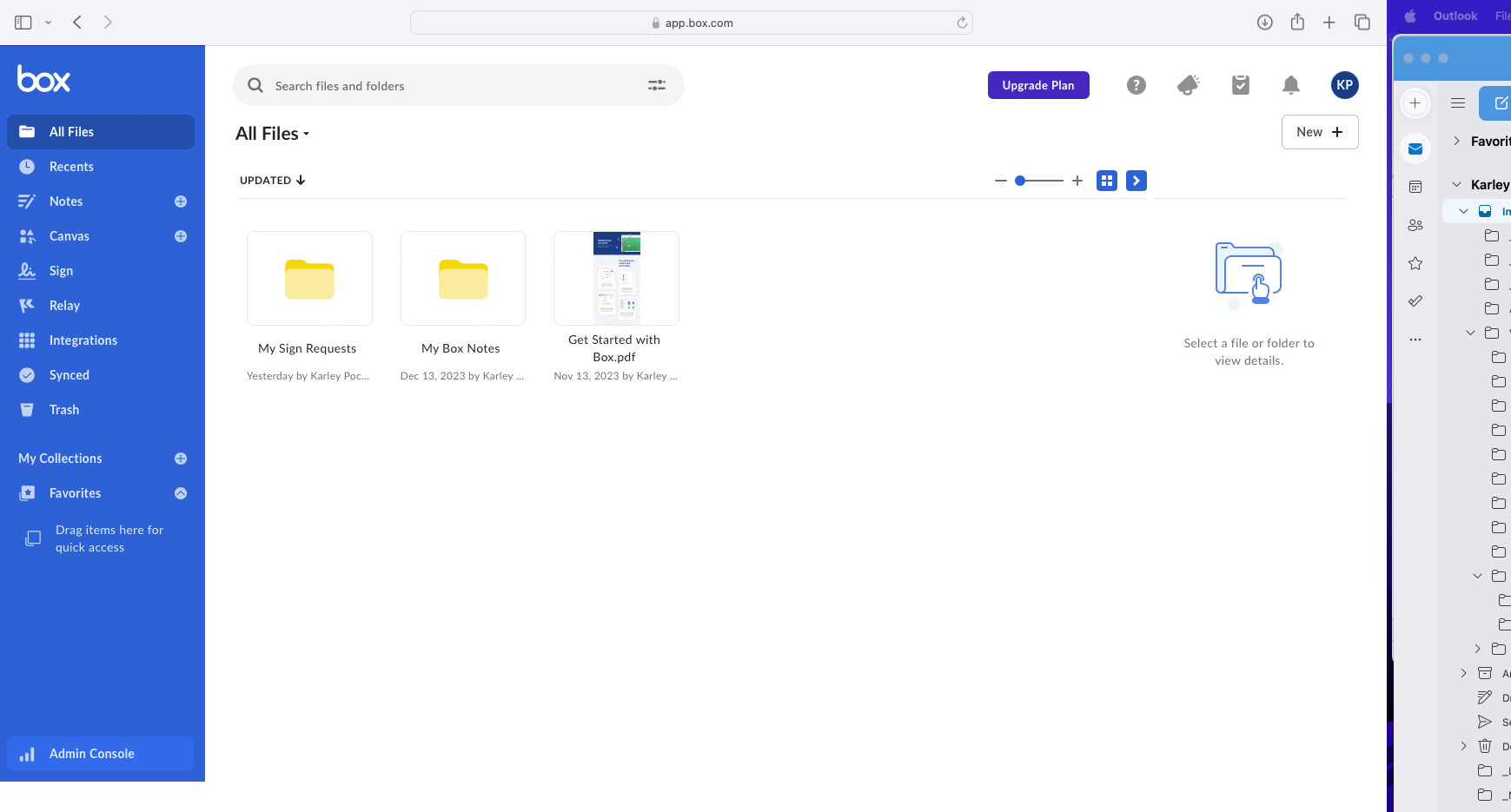Click Upgrade Plan button
Viewport: 1511px width, 812px height.
tap(1038, 85)
